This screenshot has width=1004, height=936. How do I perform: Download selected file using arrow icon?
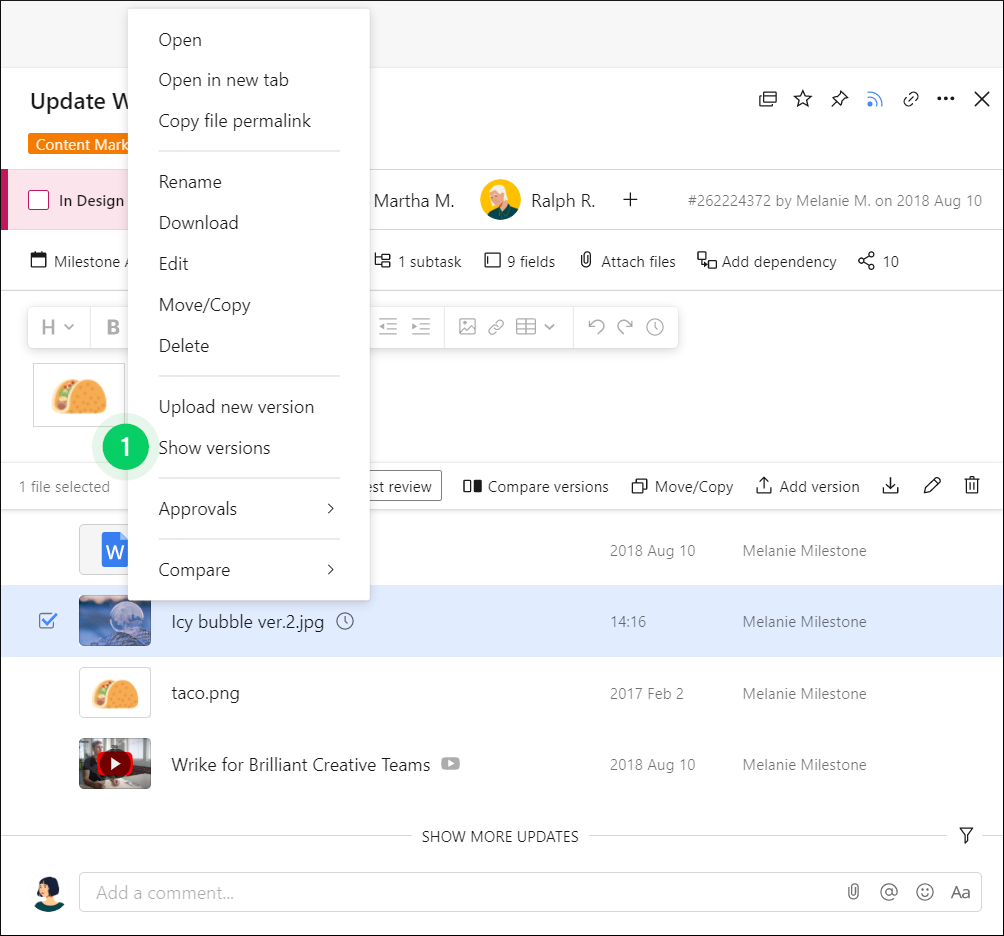tap(891, 486)
